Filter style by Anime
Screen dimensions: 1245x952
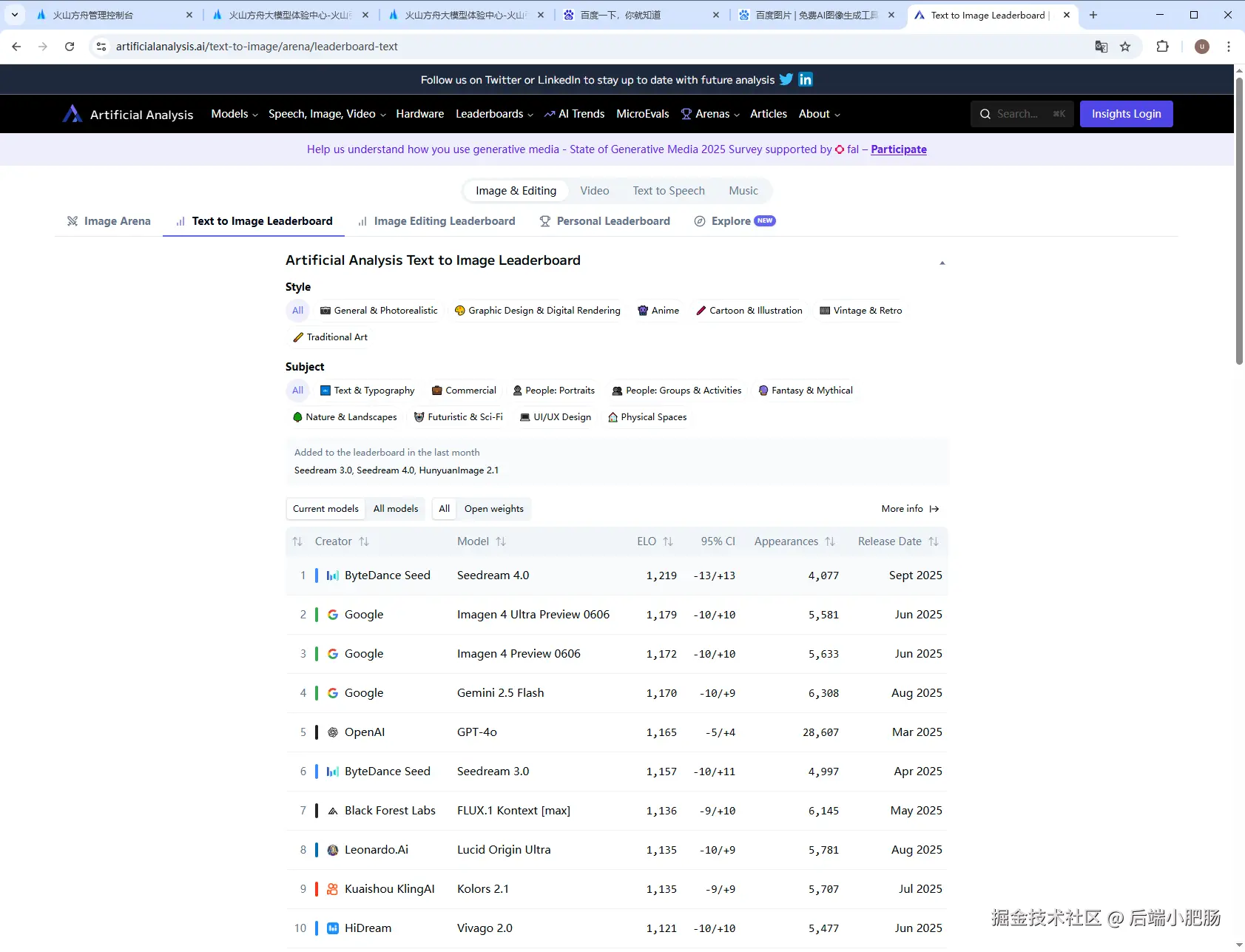click(x=658, y=311)
